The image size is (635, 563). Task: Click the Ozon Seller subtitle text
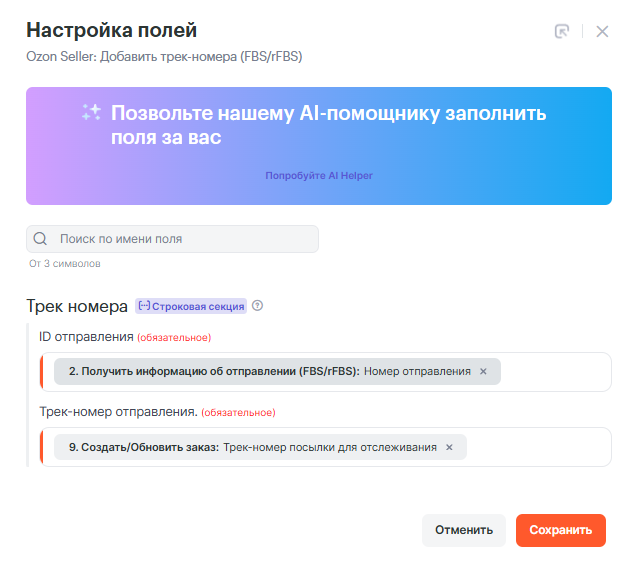(x=164, y=57)
